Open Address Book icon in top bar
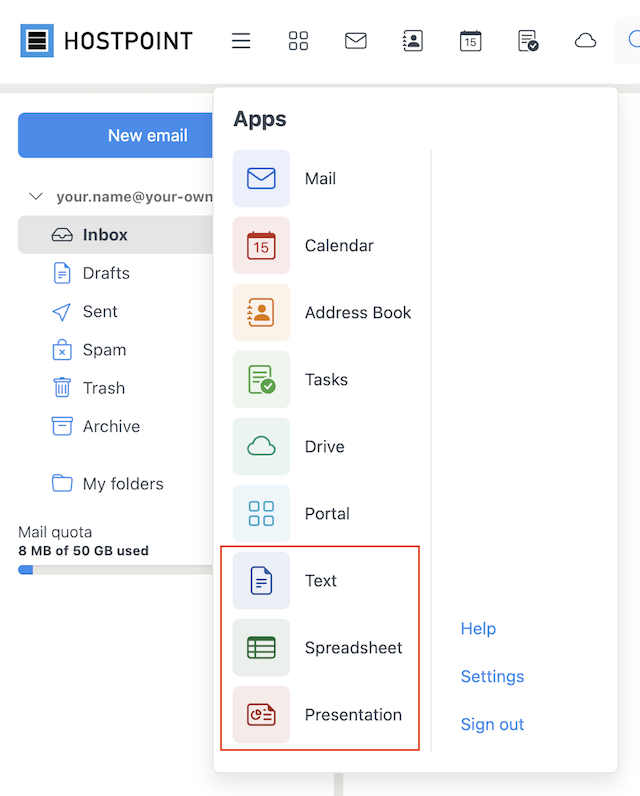Viewport: 640px width, 796px height. tap(413, 41)
